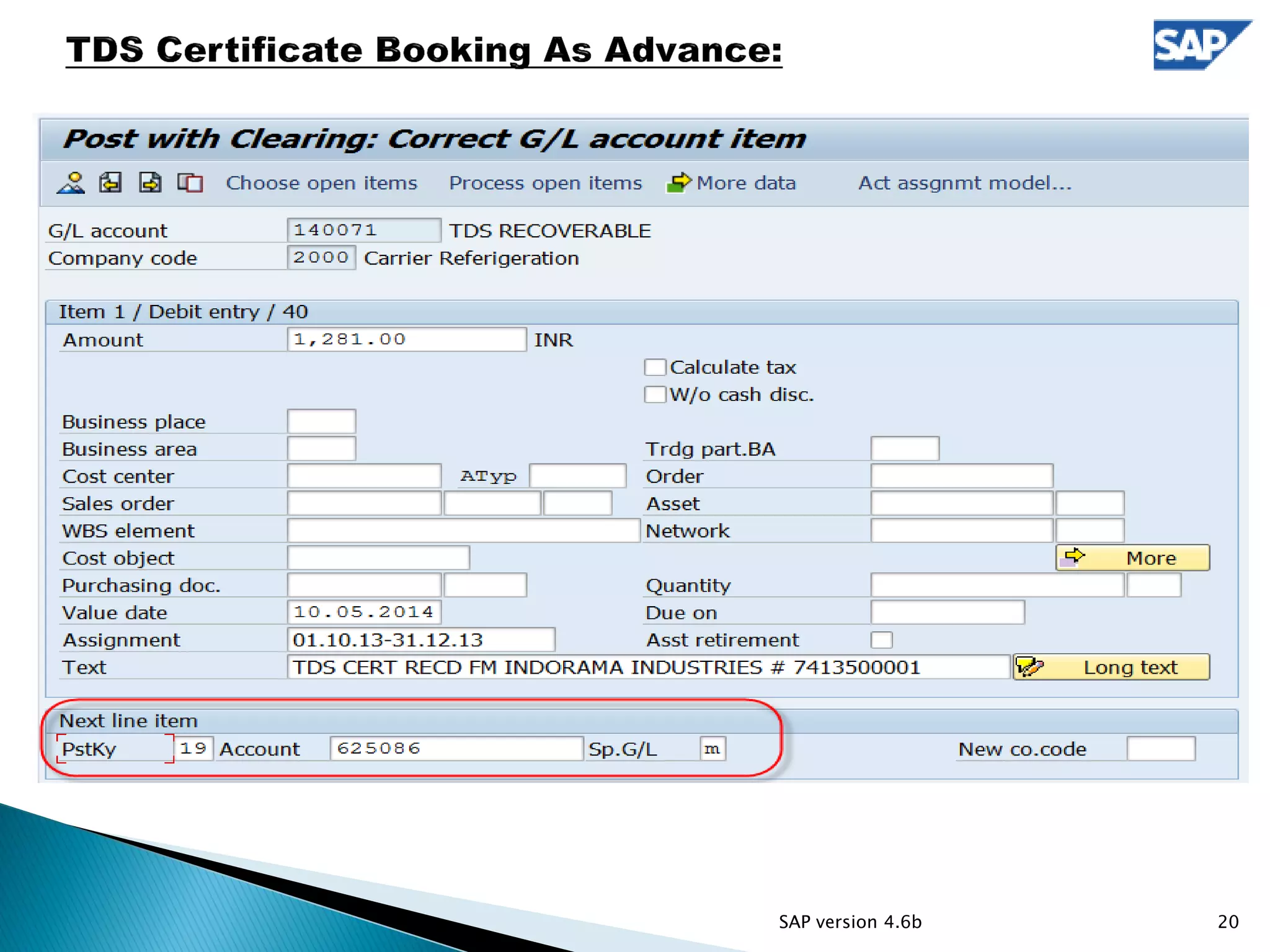Open More data
The image size is (1270, 952).
pos(746,183)
